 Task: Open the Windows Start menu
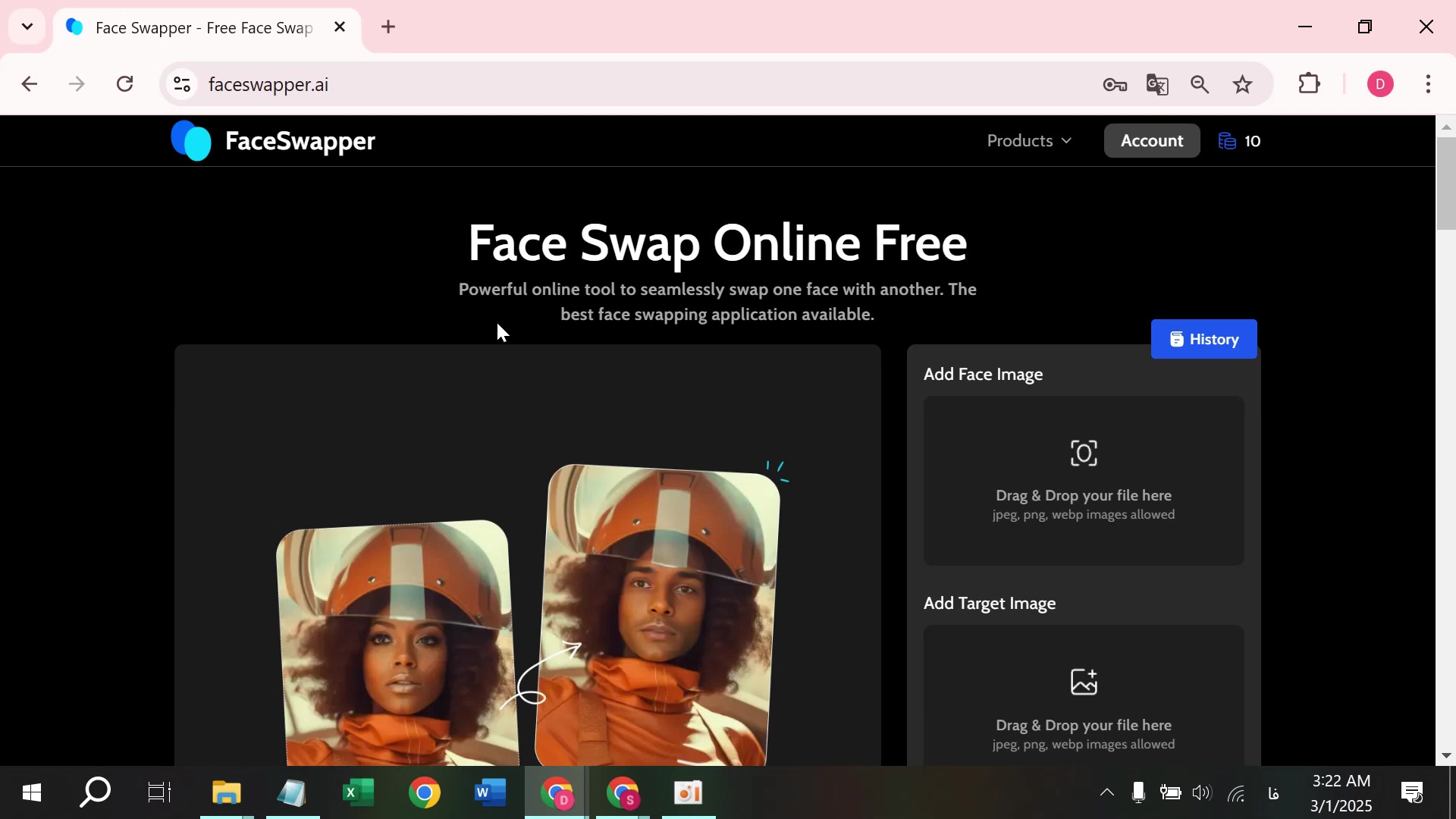(31, 793)
